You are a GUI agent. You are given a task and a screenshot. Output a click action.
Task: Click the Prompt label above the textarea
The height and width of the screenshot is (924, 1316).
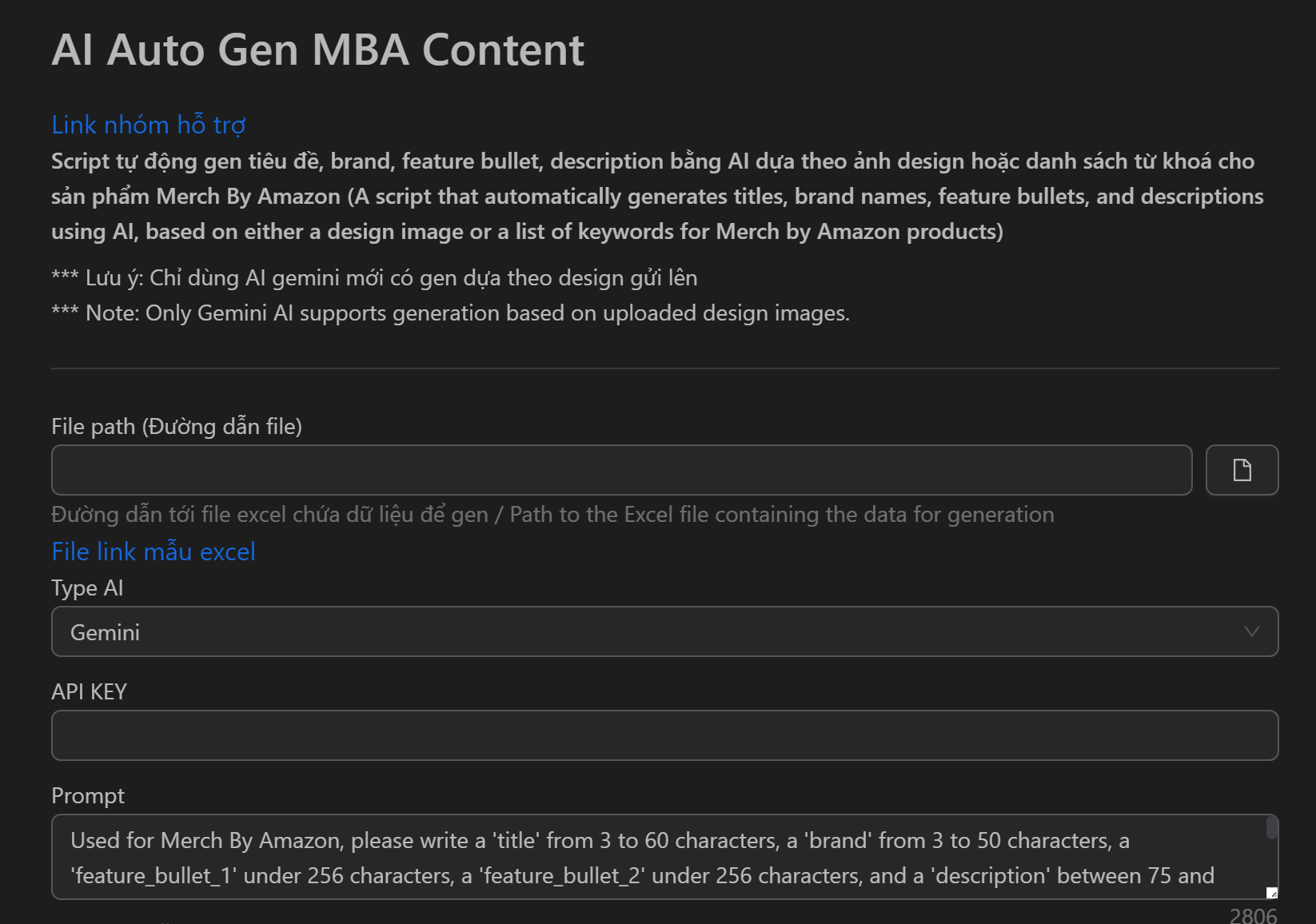pyautogui.click(x=88, y=795)
